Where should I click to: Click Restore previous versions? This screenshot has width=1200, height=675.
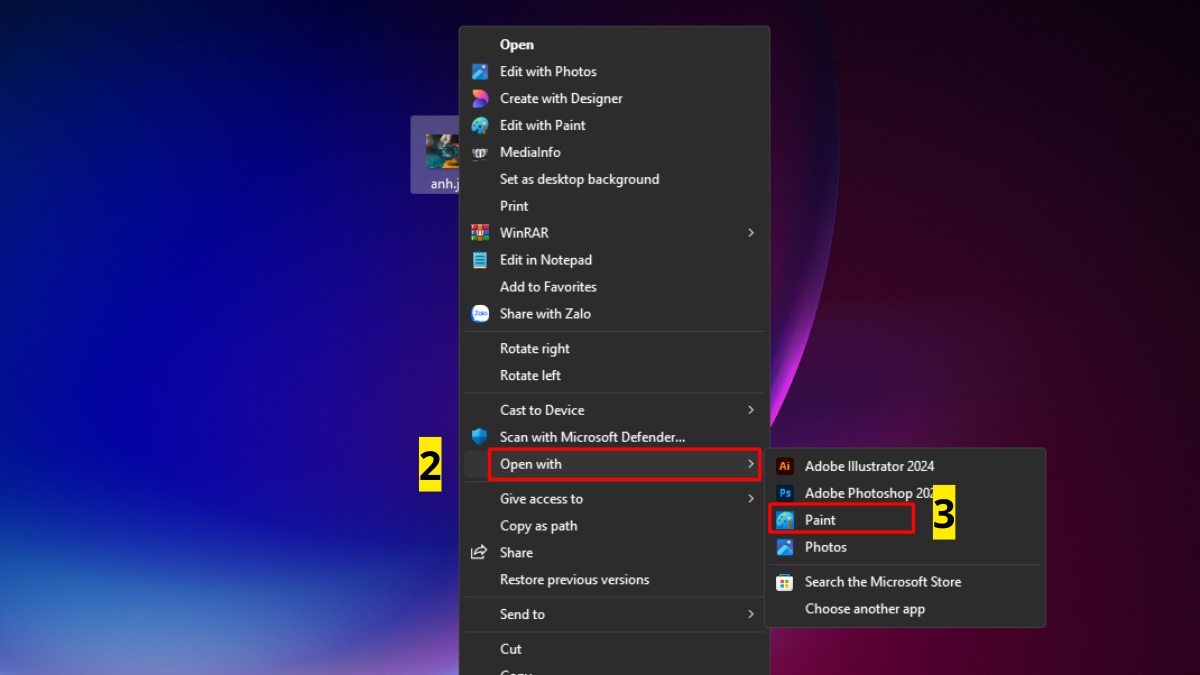tap(574, 579)
